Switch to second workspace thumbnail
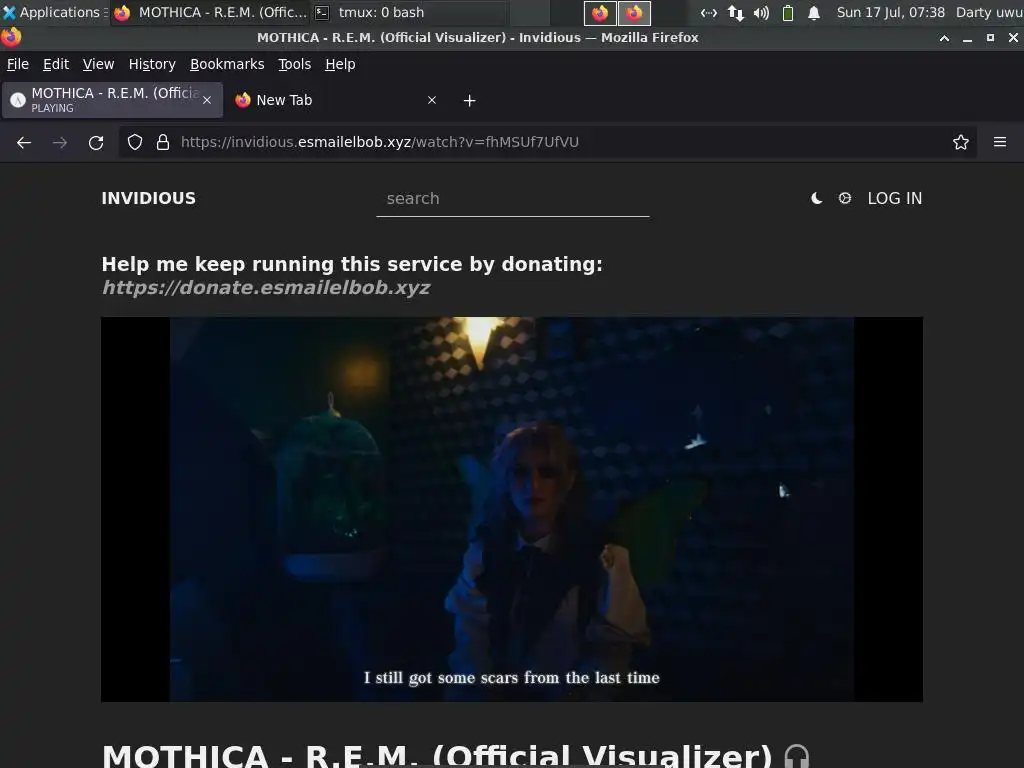This screenshot has height=768, width=1024. [634, 12]
